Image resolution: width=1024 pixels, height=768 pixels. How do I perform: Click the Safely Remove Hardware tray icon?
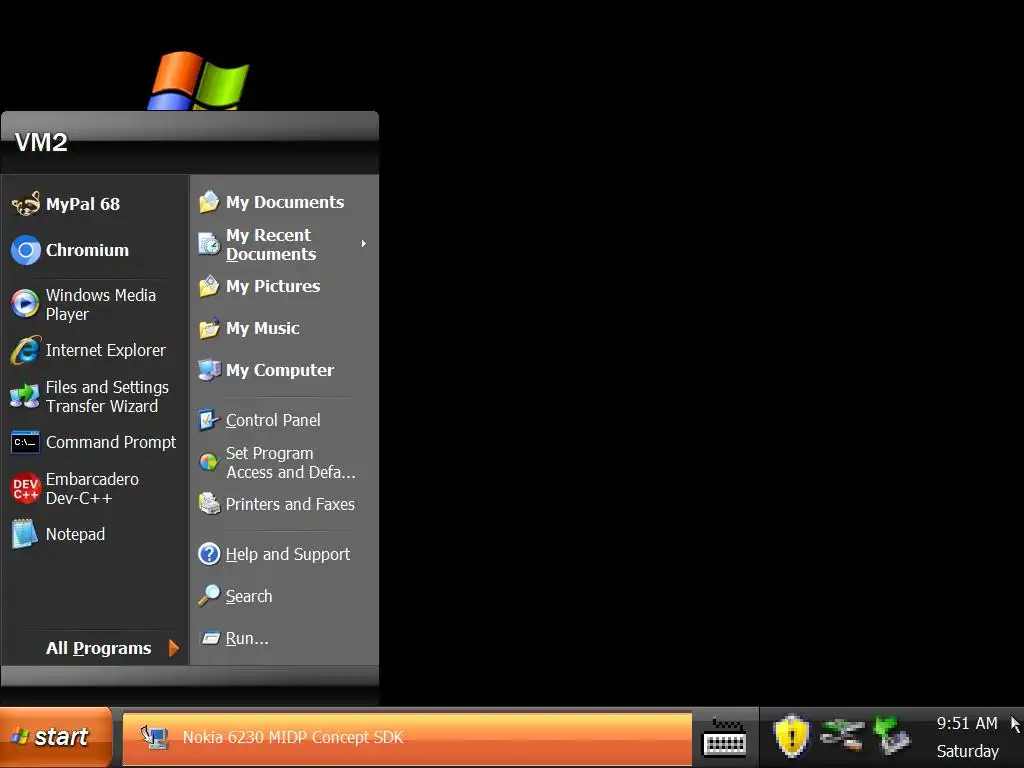tap(892, 735)
